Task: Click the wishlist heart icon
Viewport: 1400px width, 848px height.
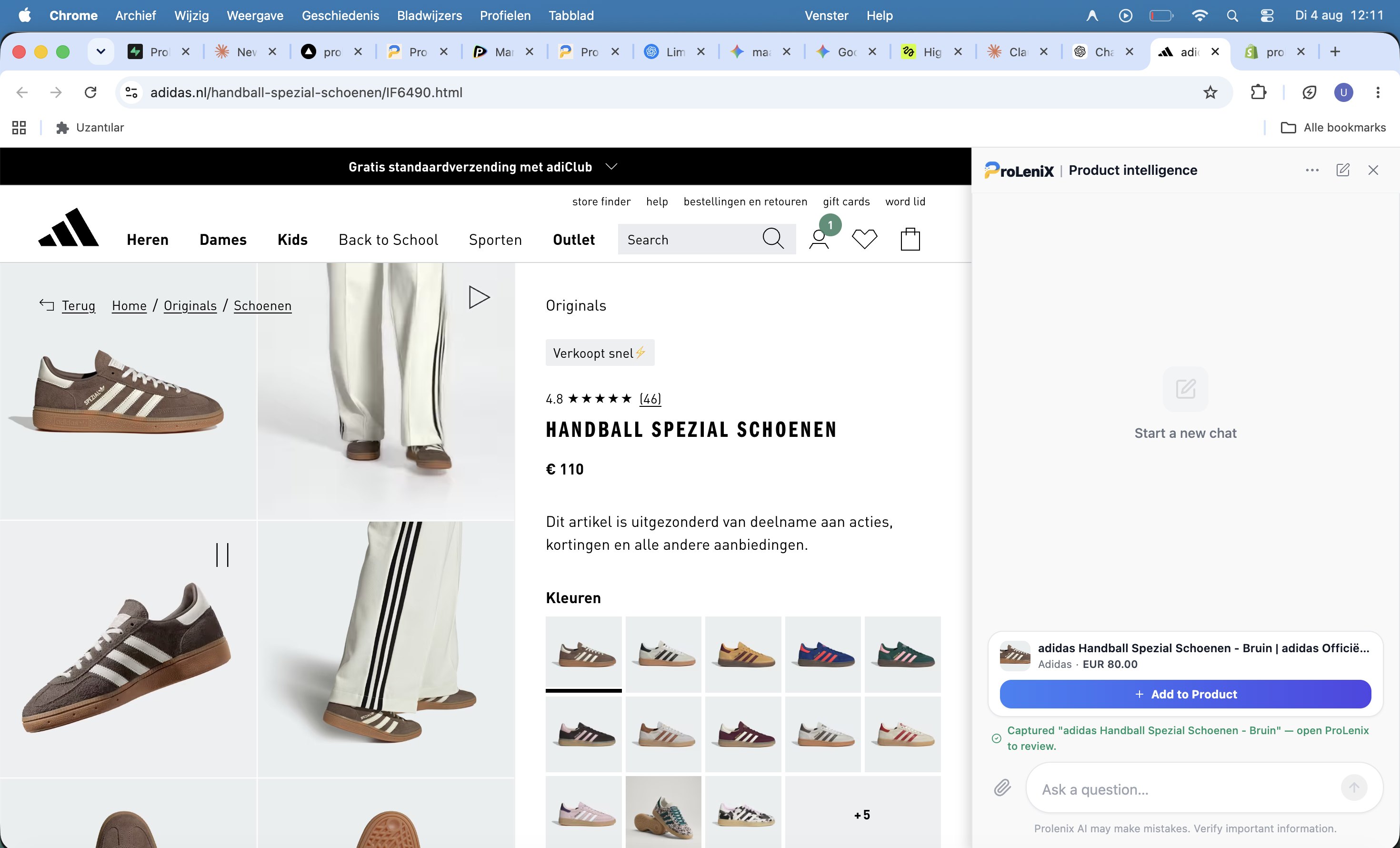Action: [864, 239]
